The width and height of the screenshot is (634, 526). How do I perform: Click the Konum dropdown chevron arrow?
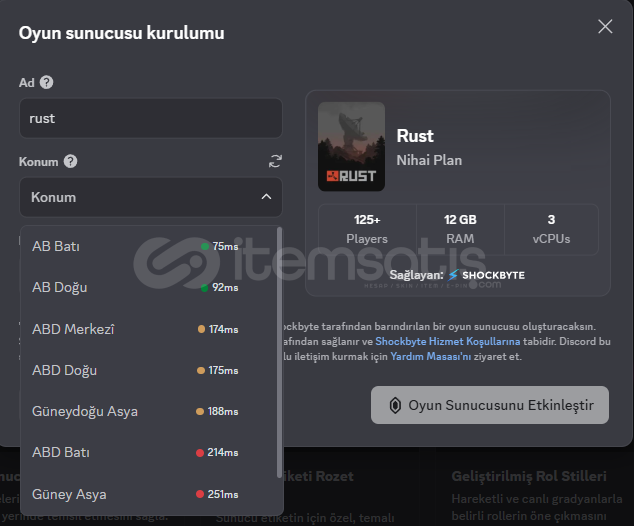tap(266, 197)
